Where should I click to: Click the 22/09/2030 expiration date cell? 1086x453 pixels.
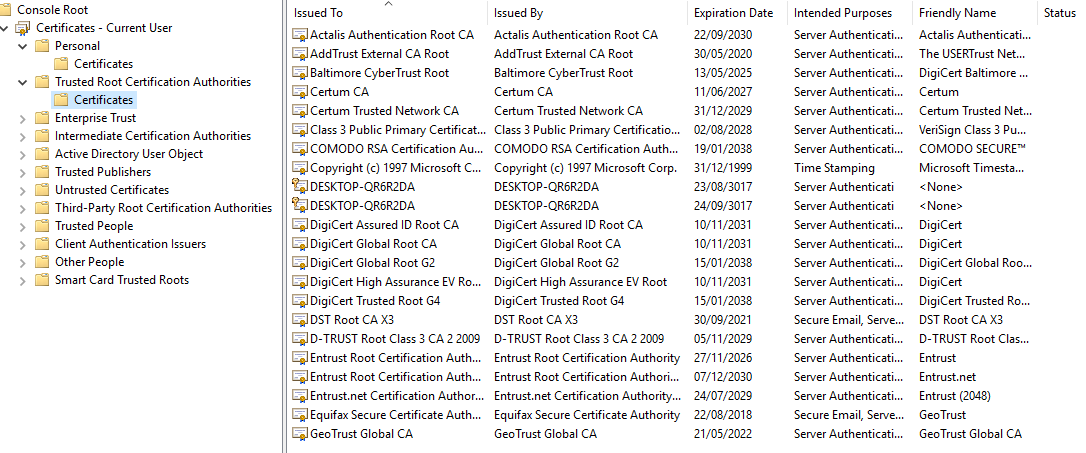[722, 35]
